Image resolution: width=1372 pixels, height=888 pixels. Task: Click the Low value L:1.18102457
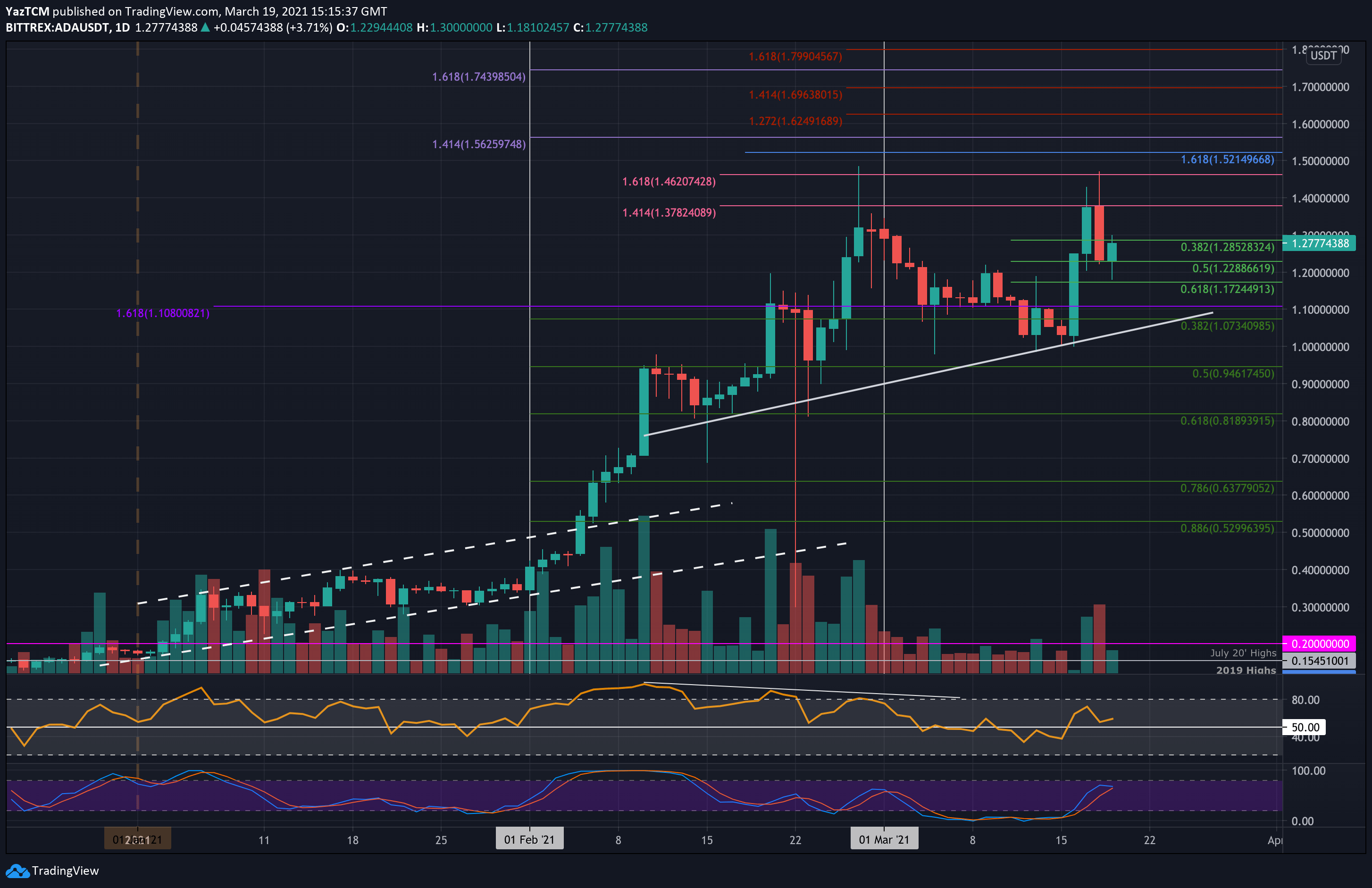(533, 28)
